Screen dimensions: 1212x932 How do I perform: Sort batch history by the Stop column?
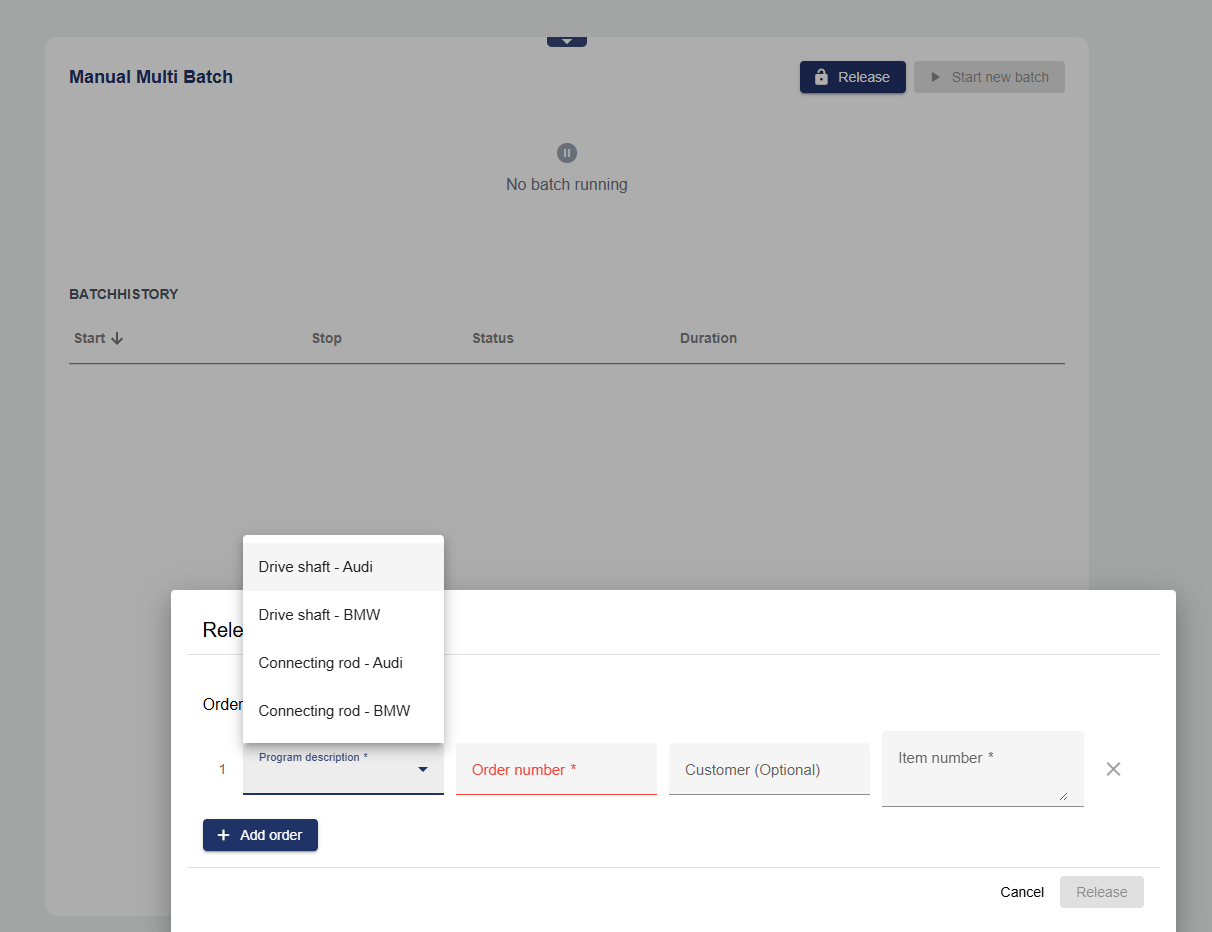pos(327,338)
